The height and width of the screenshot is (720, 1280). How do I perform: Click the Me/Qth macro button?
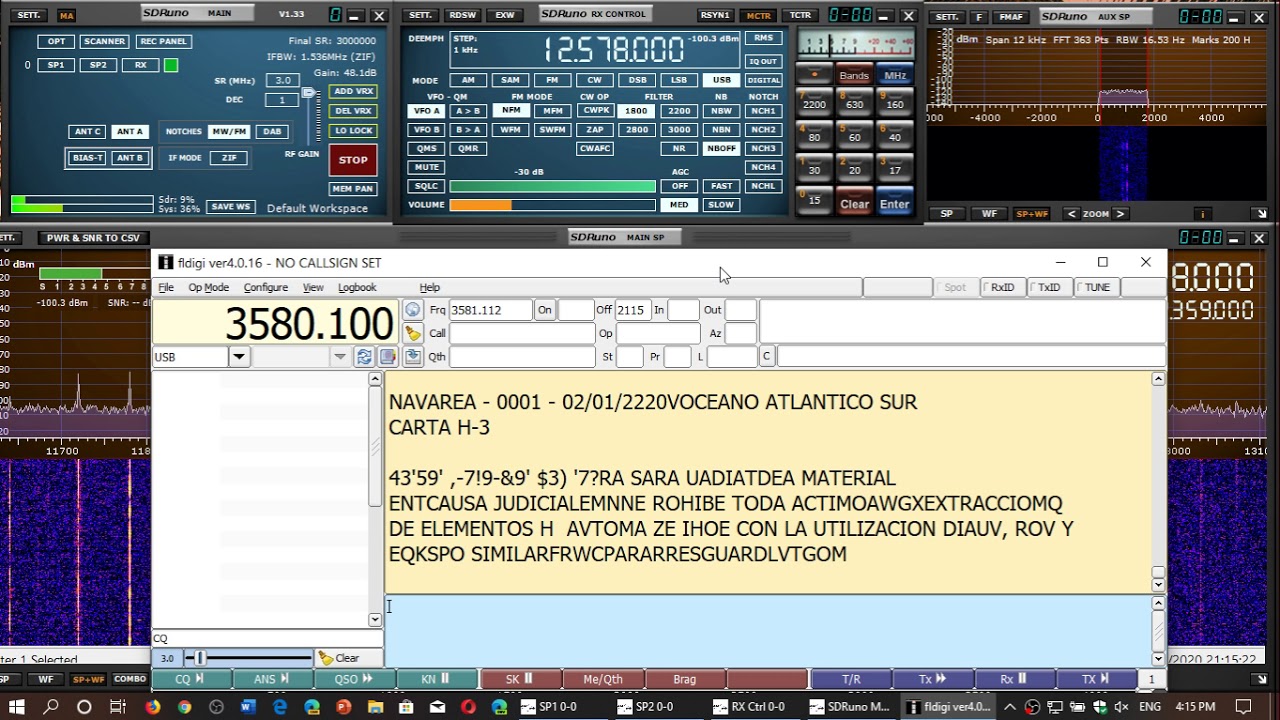click(x=603, y=679)
